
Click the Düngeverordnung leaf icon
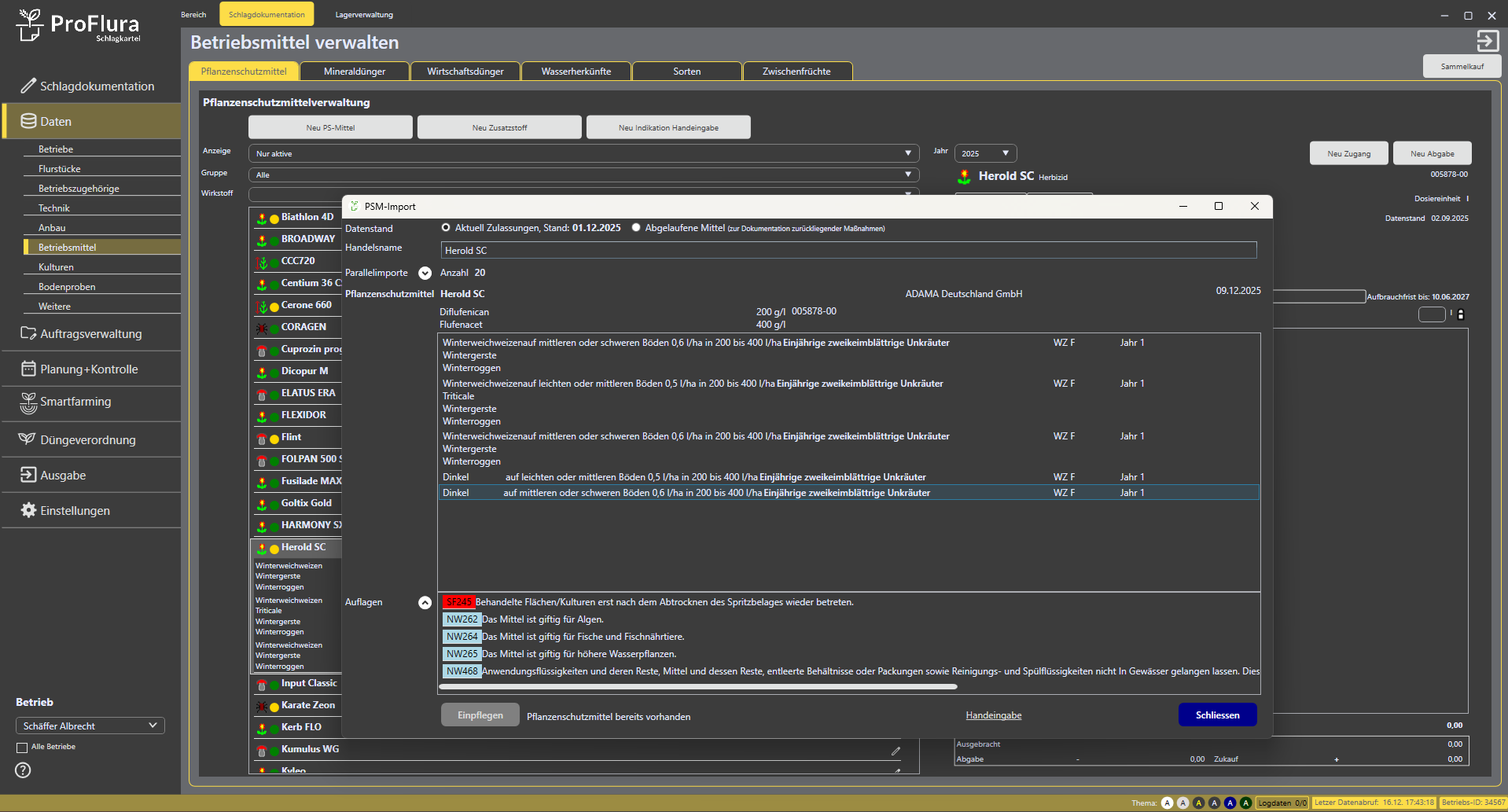click(28, 439)
